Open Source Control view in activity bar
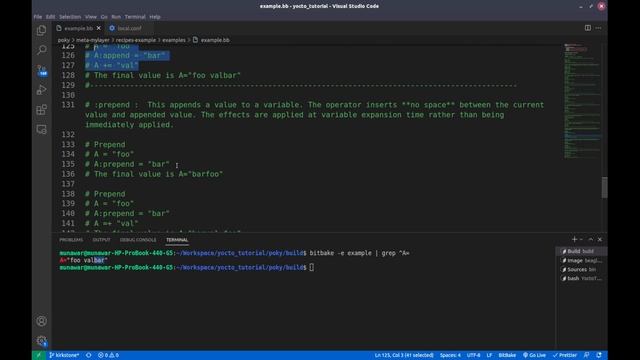640x360 pixels. [41, 70]
